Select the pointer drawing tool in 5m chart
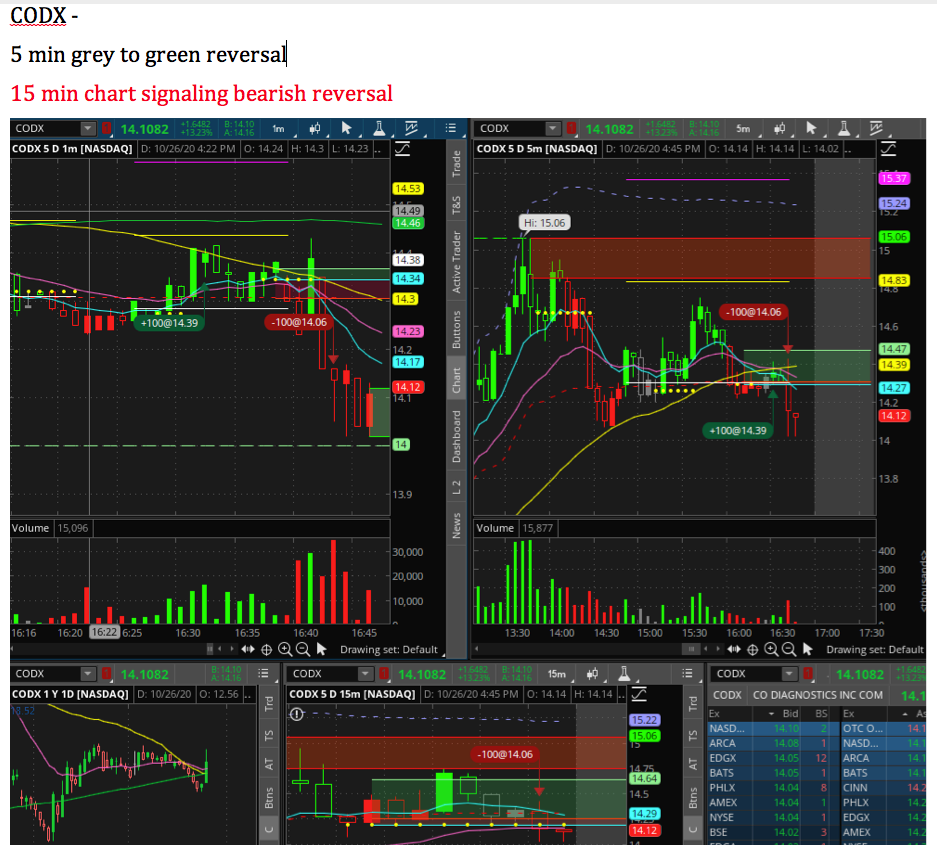Screen dimensions: 937x845 pyautogui.click(x=811, y=128)
